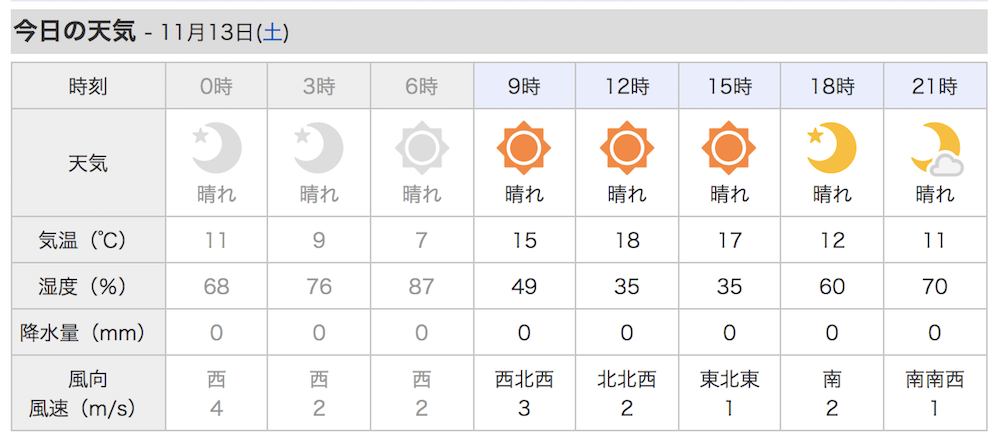Click the 時刻 row label
1000x439 pixels.
tap(89, 86)
